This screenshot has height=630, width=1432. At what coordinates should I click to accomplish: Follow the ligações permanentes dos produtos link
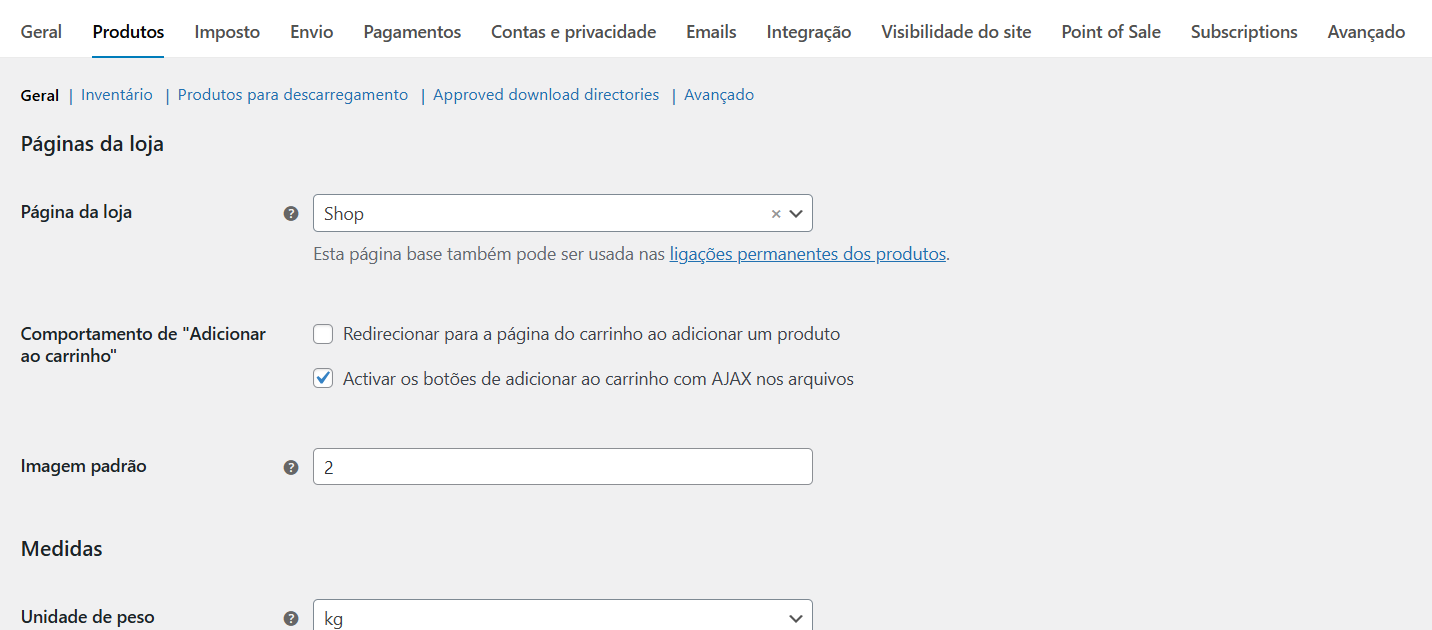(807, 254)
